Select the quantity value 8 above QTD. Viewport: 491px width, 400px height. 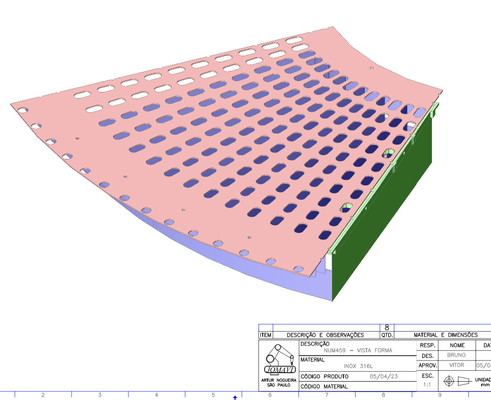(387, 327)
